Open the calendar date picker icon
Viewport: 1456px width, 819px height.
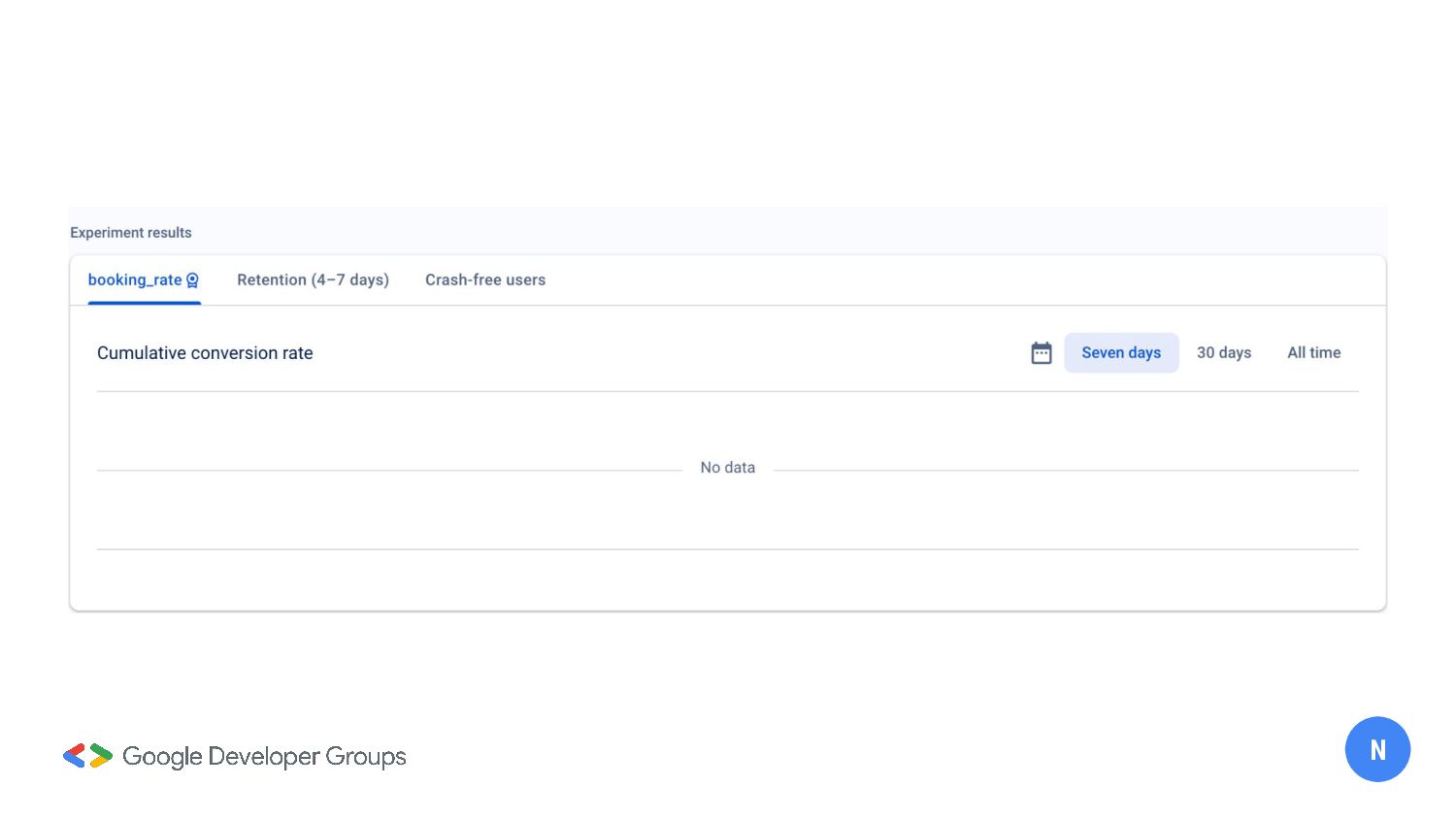coord(1042,353)
